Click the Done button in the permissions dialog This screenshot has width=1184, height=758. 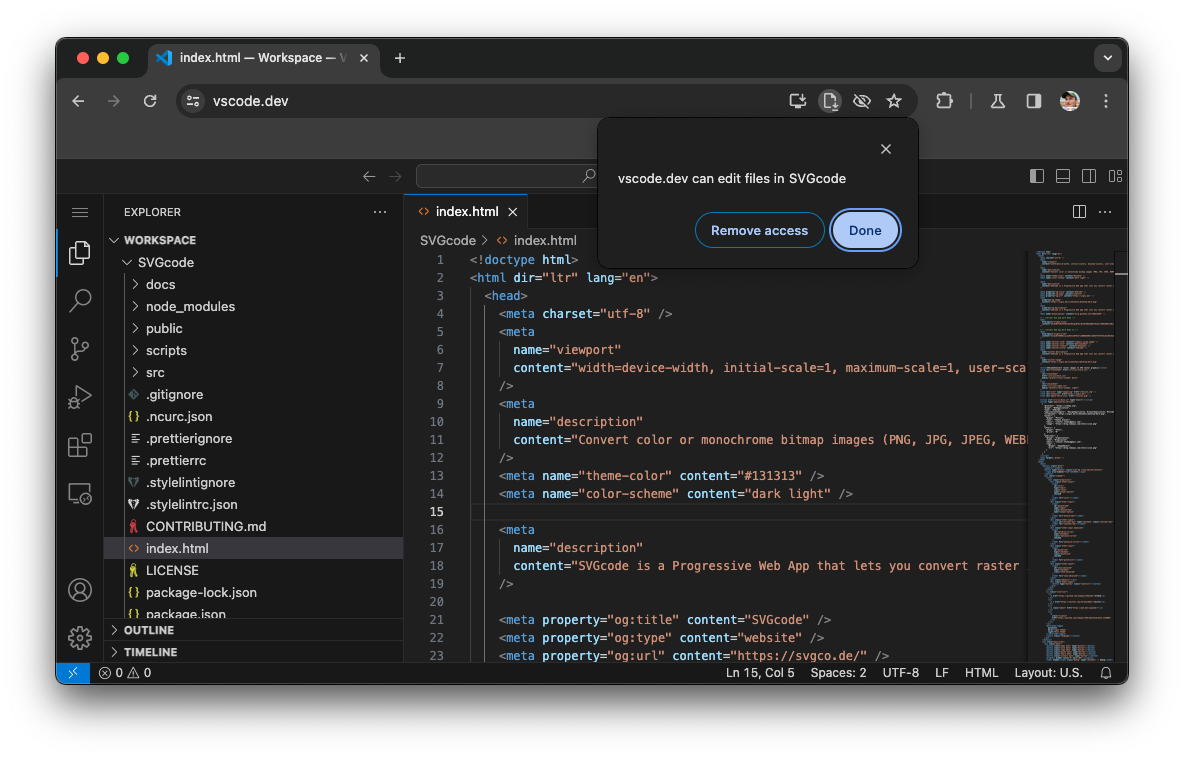[864, 230]
